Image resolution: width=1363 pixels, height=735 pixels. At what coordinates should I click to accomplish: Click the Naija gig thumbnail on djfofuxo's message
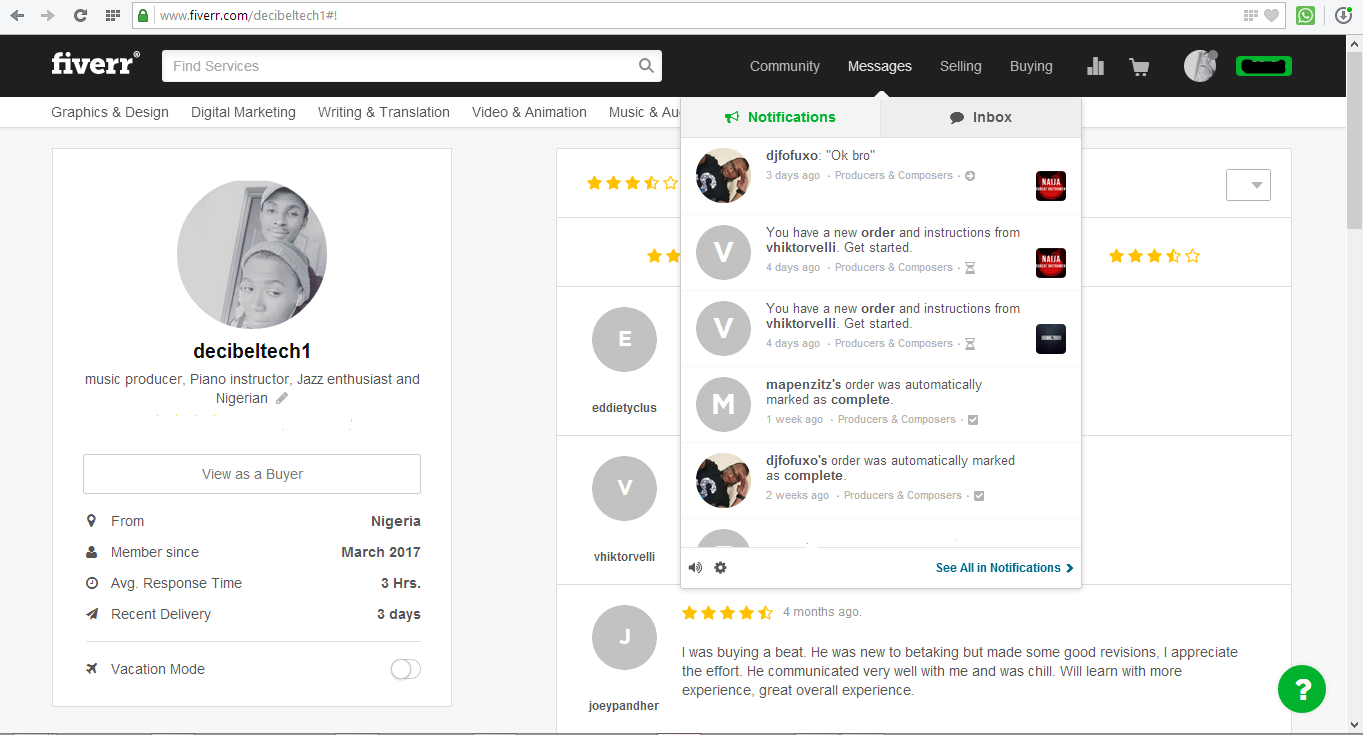tap(1051, 186)
